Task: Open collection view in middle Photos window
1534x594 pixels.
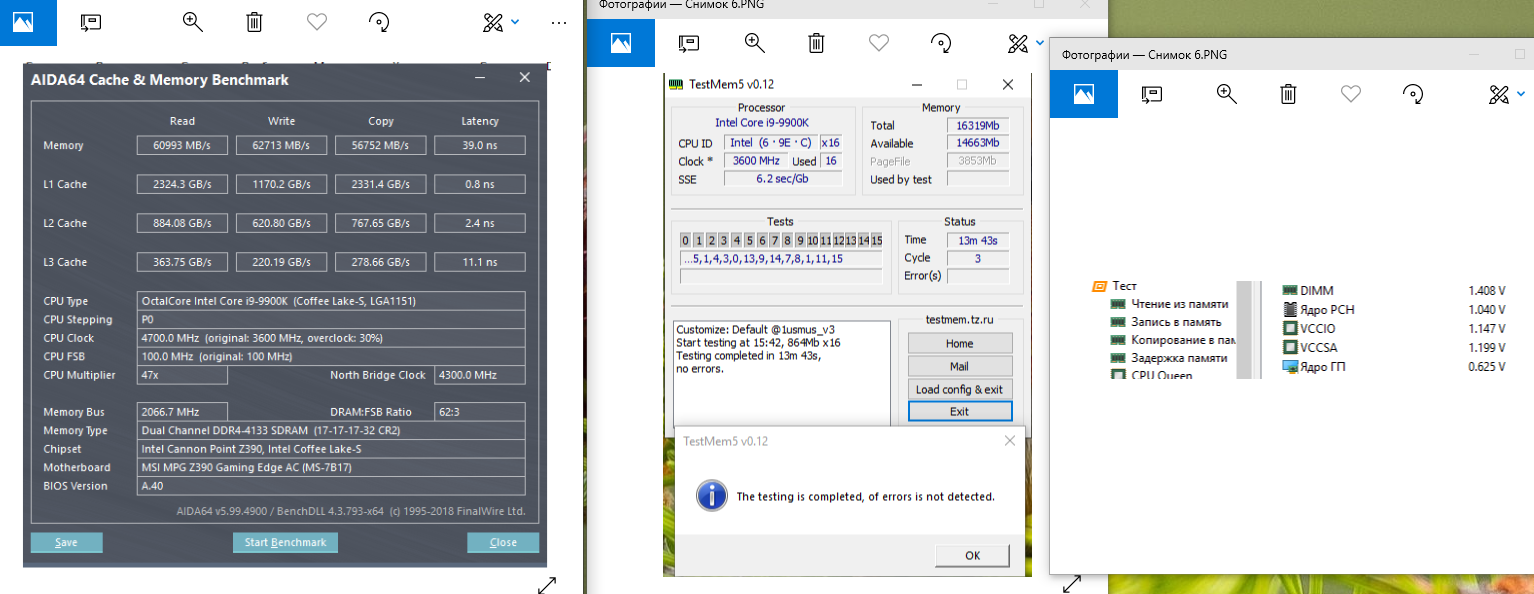Action: point(620,42)
